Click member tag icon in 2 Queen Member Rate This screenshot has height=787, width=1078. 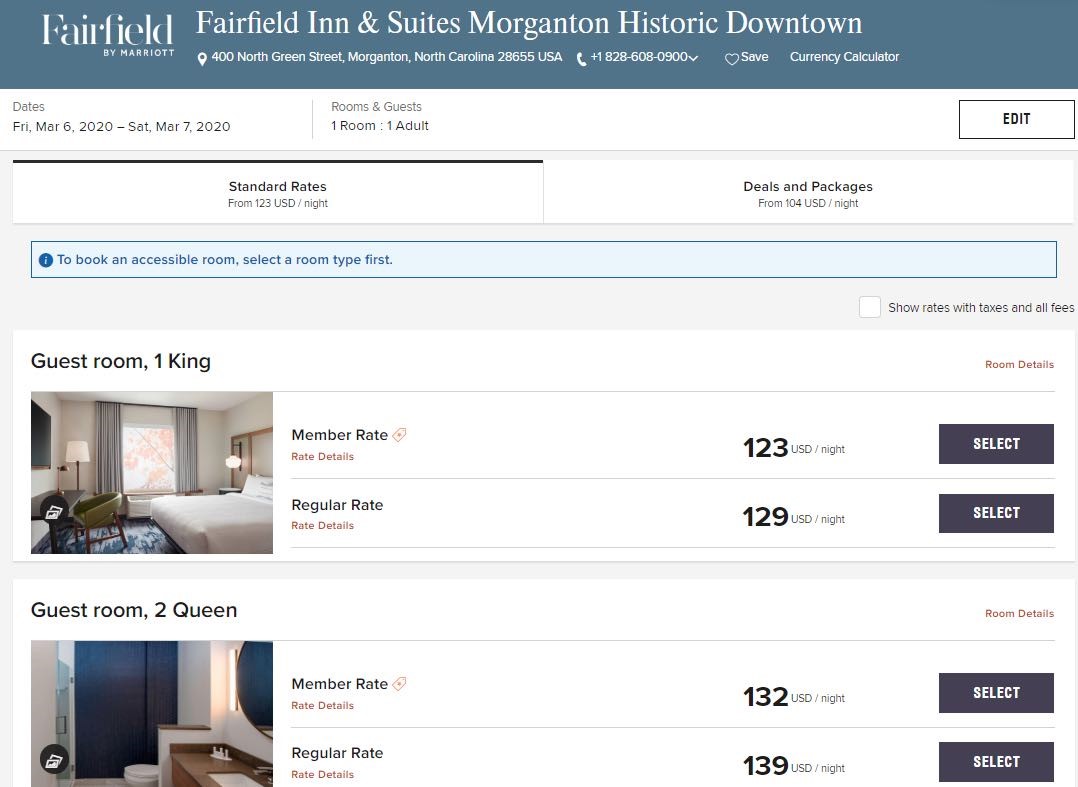(399, 683)
